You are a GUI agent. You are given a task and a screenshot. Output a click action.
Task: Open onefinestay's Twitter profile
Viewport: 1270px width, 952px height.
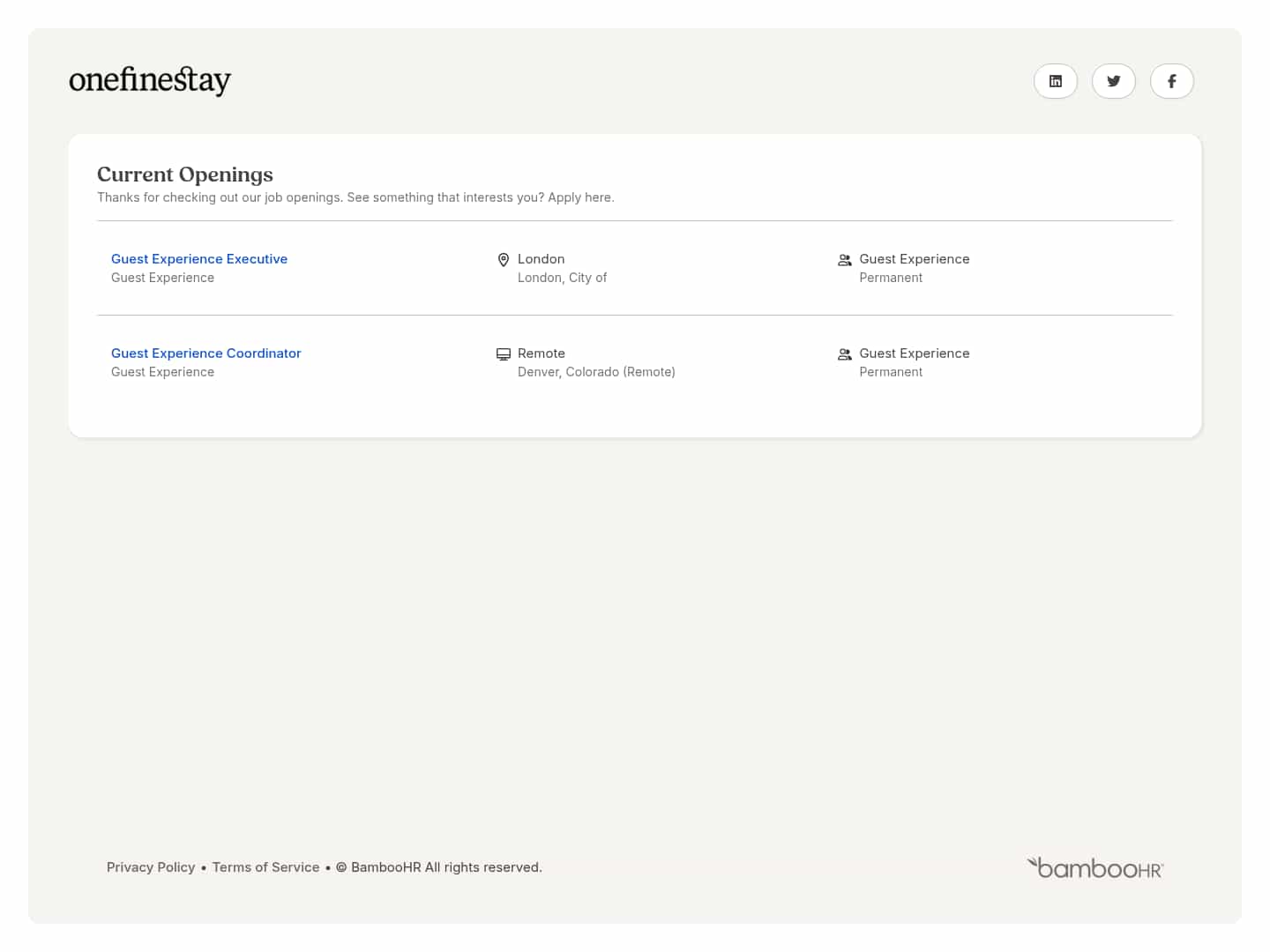(1114, 81)
